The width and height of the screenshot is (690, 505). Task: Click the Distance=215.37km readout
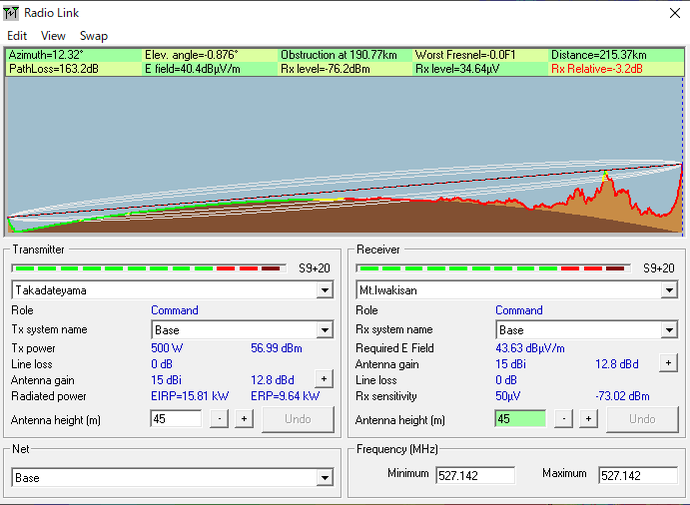pyautogui.click(x=599, y=55)
